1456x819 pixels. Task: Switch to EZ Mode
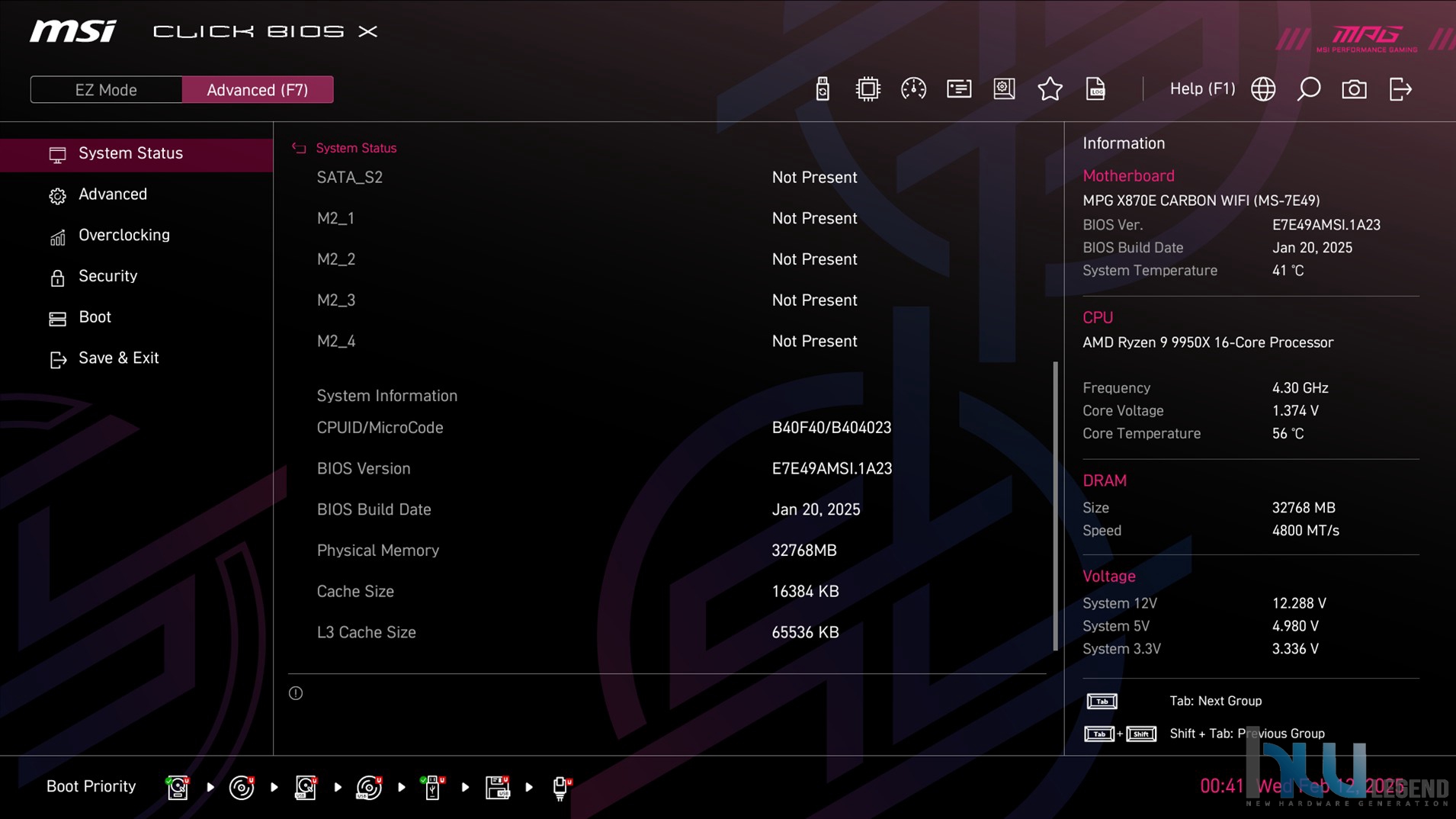click(106, 89)
